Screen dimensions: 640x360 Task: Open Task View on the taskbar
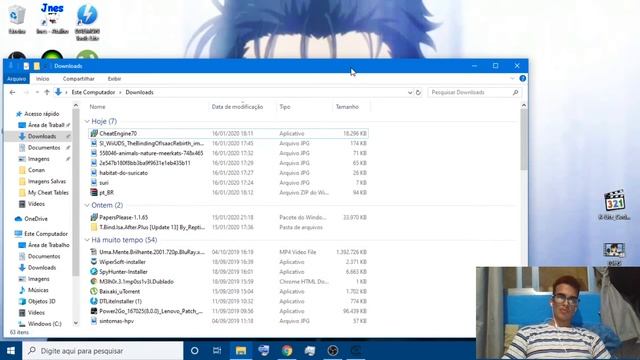click(x=217, y=351)
